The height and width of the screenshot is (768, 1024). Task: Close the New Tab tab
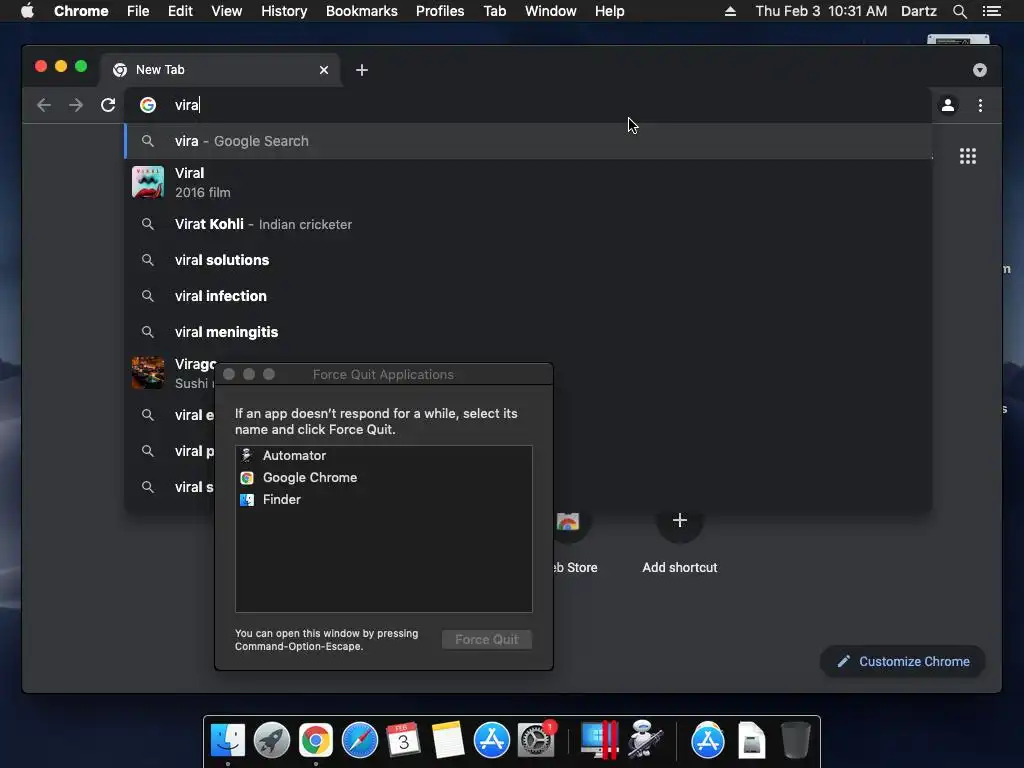pyautogui.click(x=324, y=70)
